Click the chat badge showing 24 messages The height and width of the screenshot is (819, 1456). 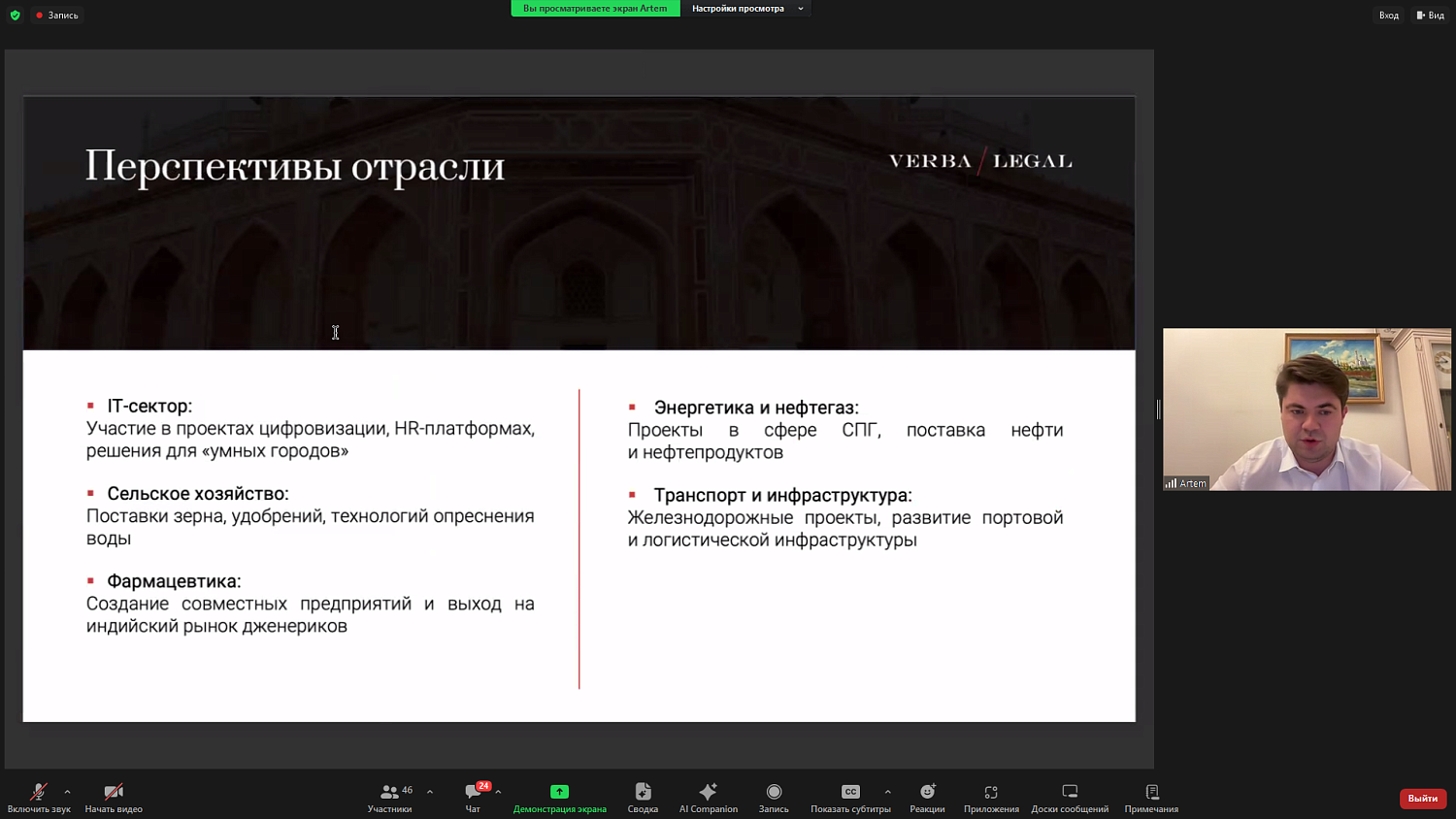pos(483,786)
